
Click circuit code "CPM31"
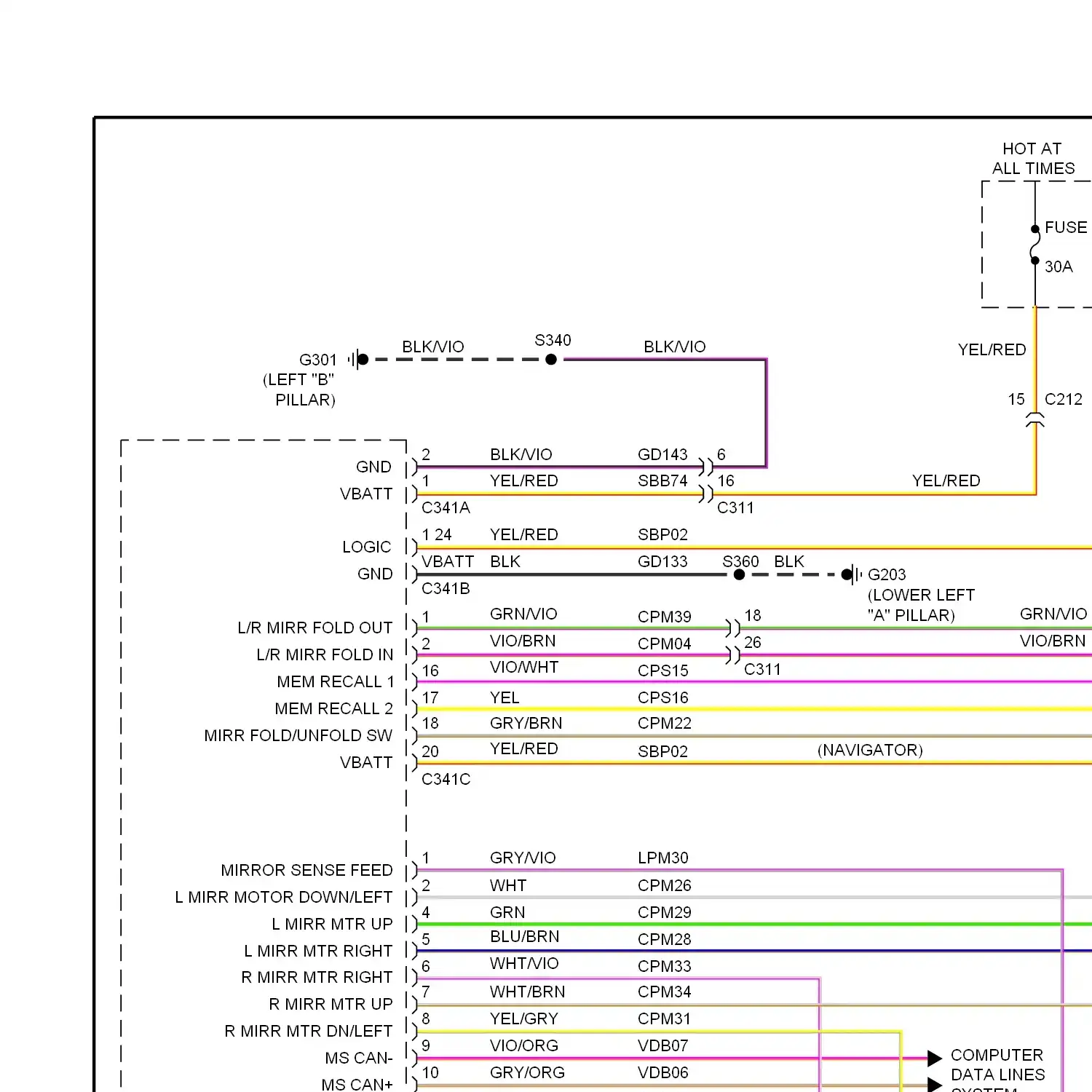tap(664, 1018)
